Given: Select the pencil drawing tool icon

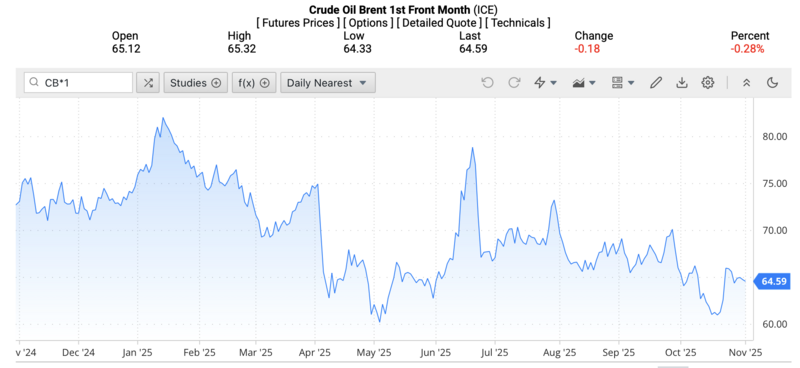Looking at the screenshot, I should coord(656,83).
